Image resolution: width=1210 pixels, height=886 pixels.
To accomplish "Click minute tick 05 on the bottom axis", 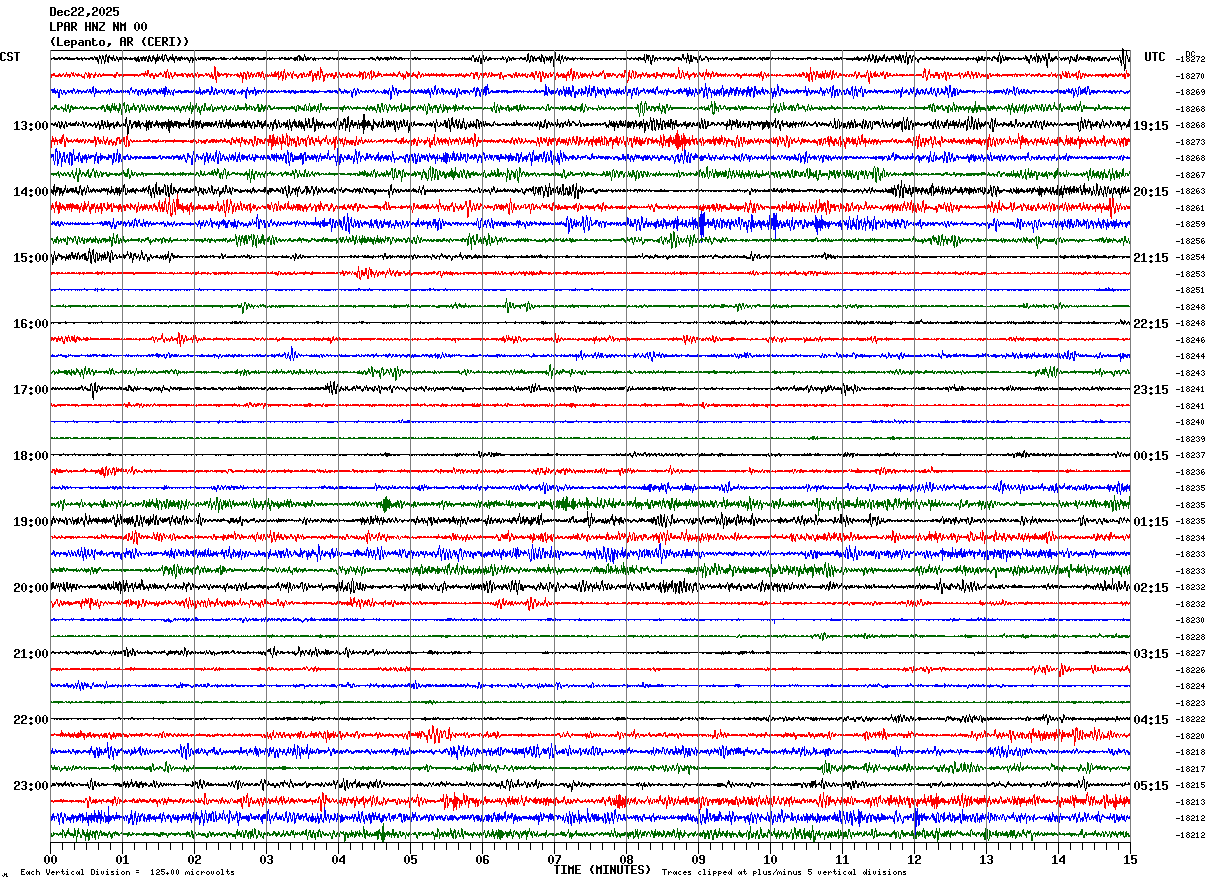I will tap(410, 859).
